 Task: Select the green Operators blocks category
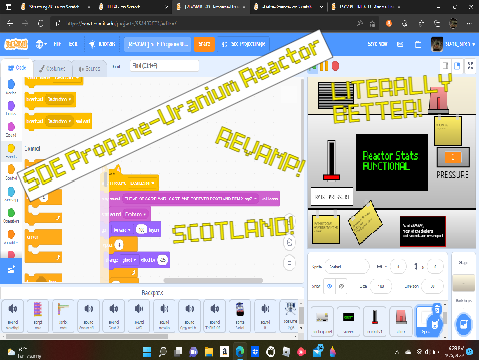11,215
